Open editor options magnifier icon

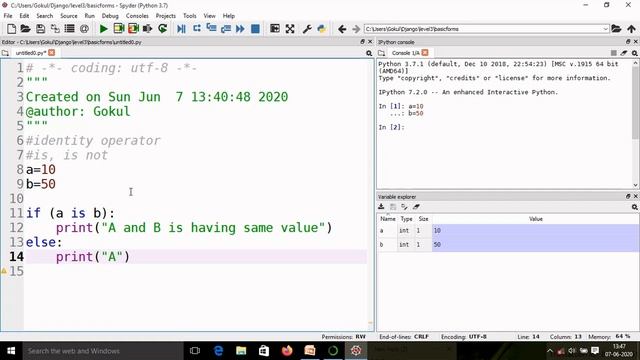click(x=369, y=53)
